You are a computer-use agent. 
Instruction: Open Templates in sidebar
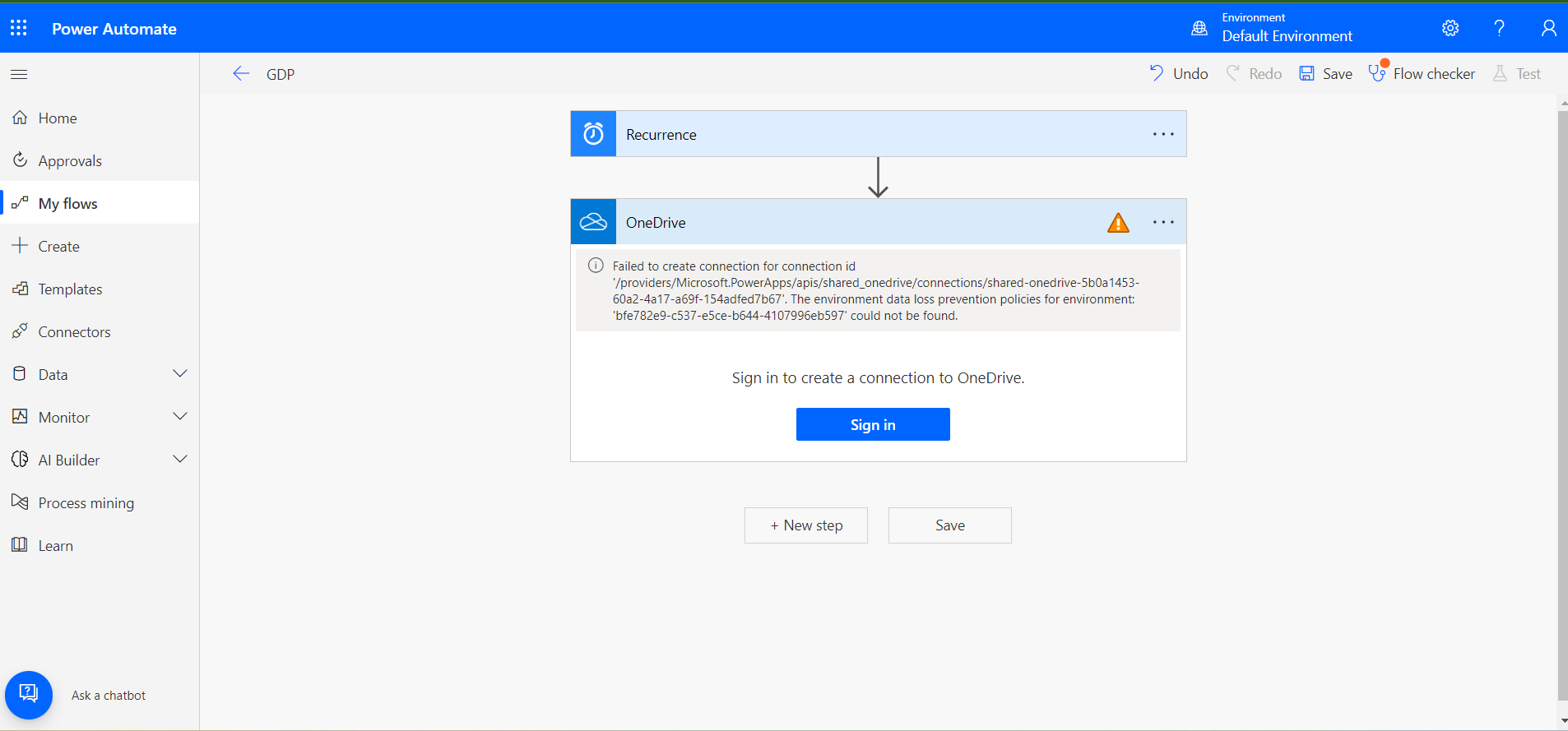[100, 289]
